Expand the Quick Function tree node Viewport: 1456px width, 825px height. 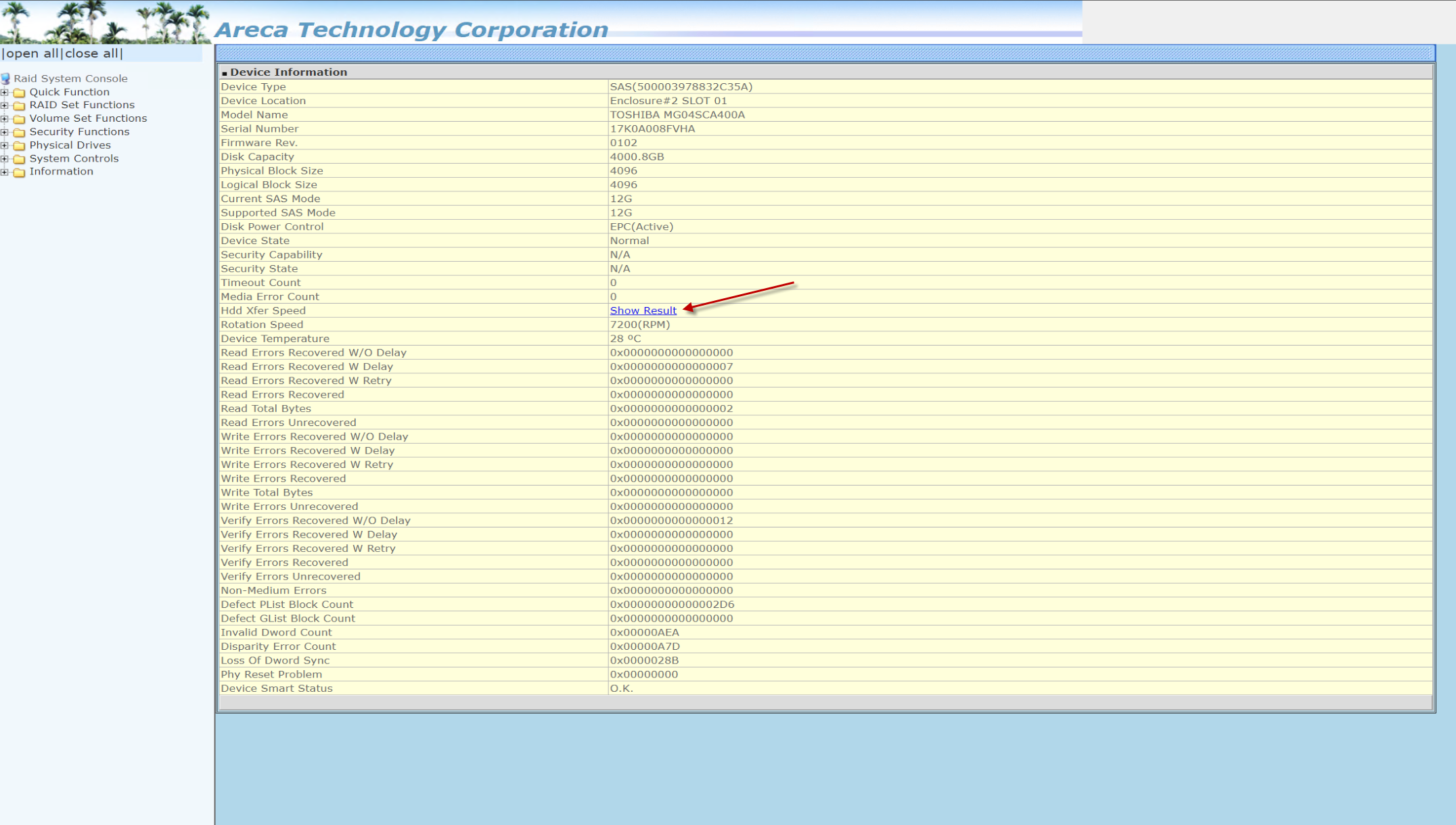point(5,93)
